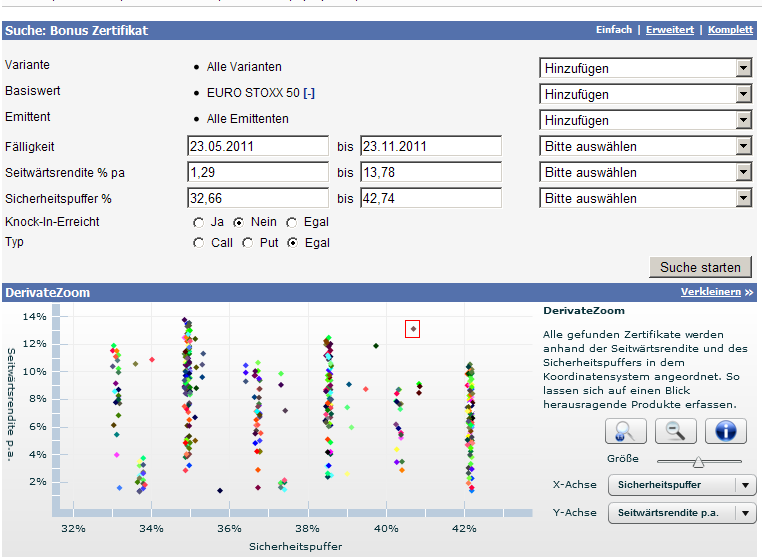Viewport: 774px width, 557px height.
Task: Click the dark green point near 40% at 12%
Action: click(x=376, y=346)
